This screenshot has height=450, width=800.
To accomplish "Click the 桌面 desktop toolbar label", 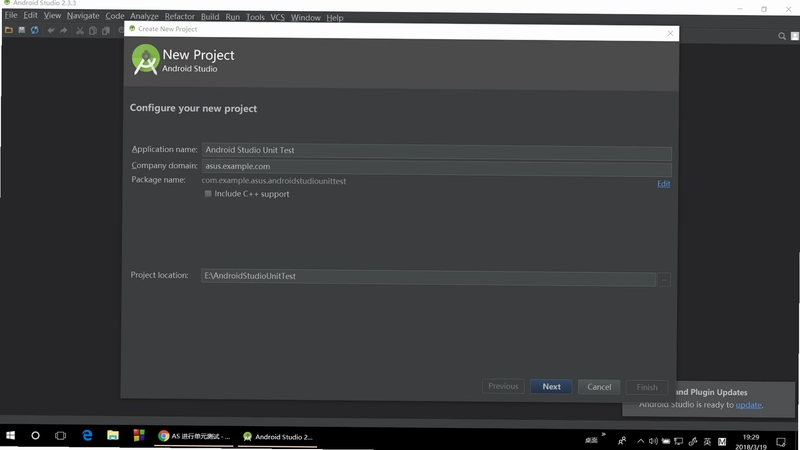I will tap(591, 440).
